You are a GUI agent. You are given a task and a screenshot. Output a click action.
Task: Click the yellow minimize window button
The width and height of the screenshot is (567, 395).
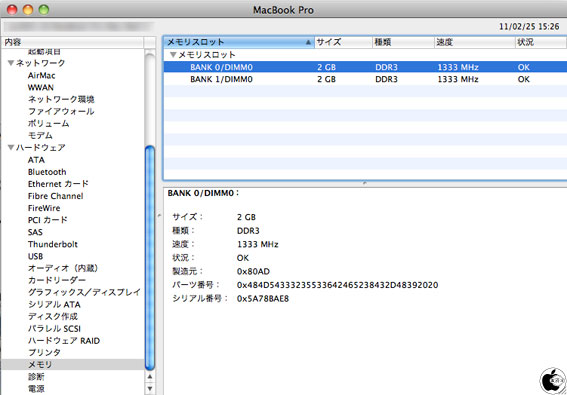tap(28, 10)
